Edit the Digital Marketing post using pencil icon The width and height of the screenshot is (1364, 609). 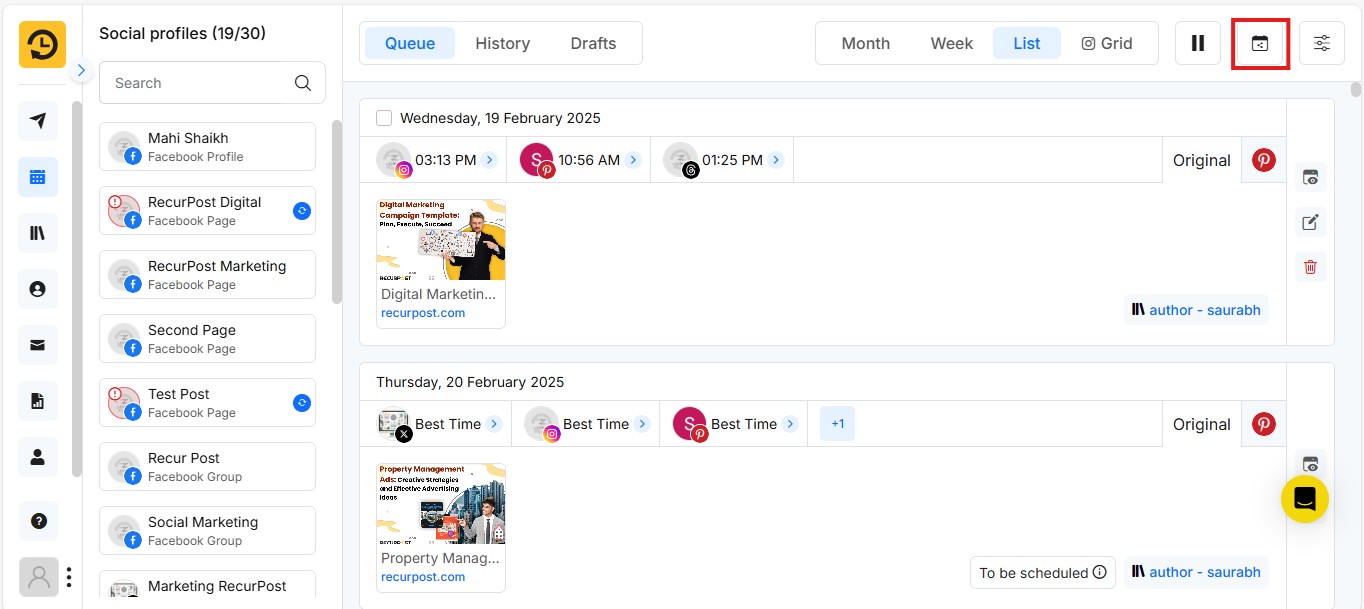pos(1310,221)
